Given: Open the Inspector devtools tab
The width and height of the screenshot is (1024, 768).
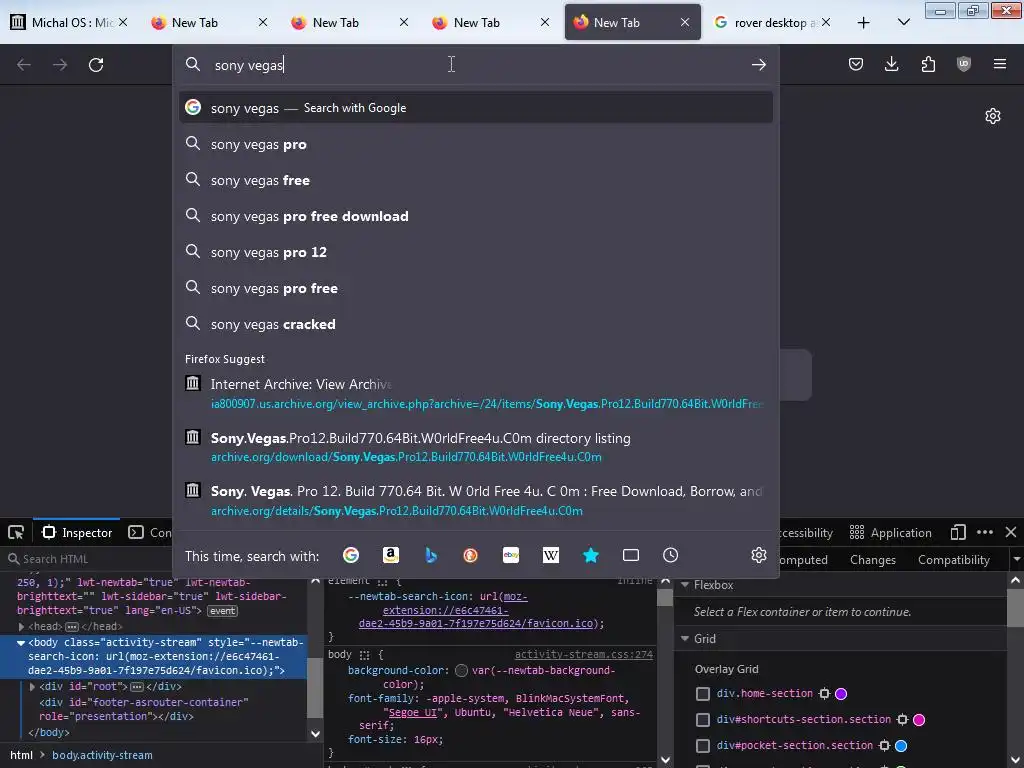Looking at the screenshot, I should point(77,533).
